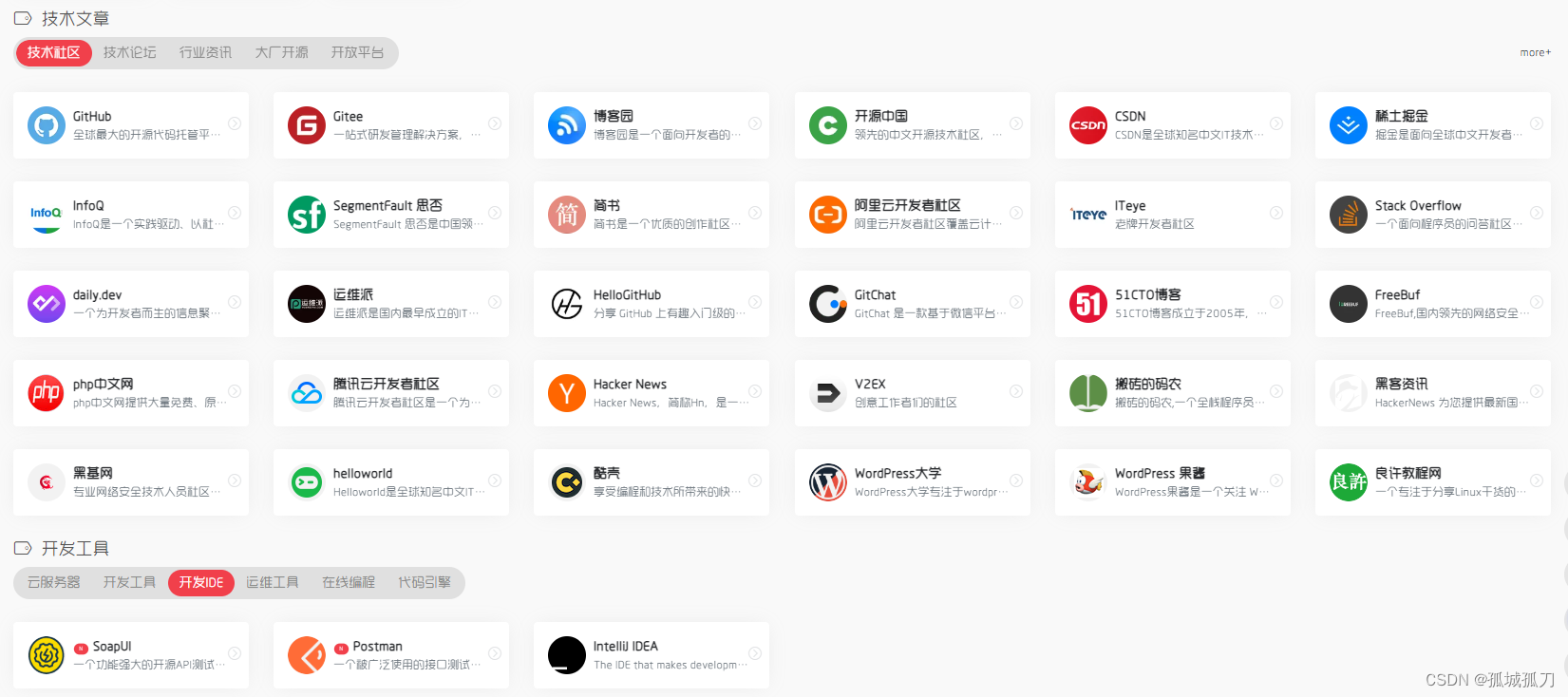Click the InfoQ logo icon
1568x697 pixels.
pyautogui.click(x=46, y=215)
